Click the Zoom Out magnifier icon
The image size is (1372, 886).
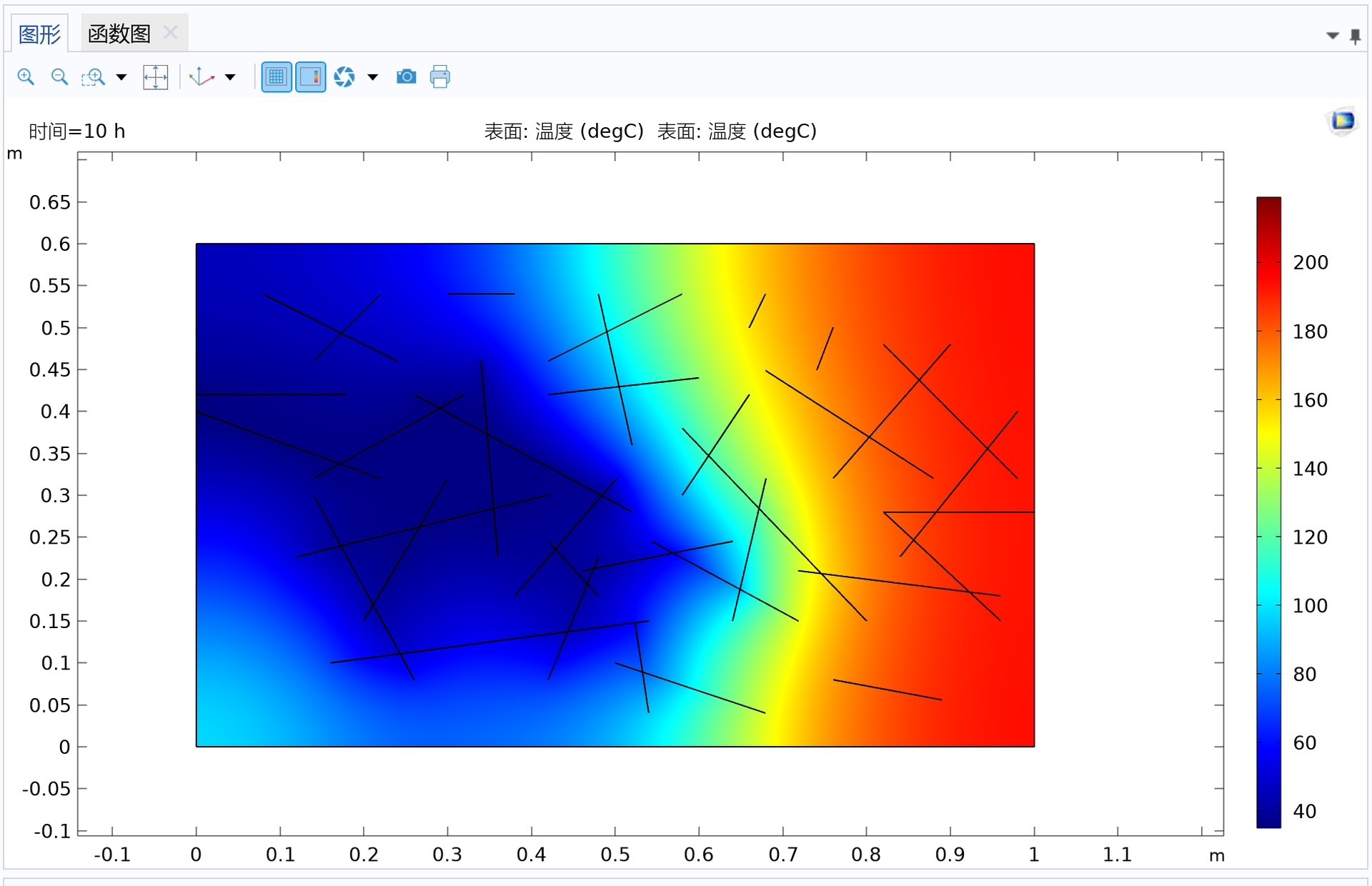tap(59, 77)
